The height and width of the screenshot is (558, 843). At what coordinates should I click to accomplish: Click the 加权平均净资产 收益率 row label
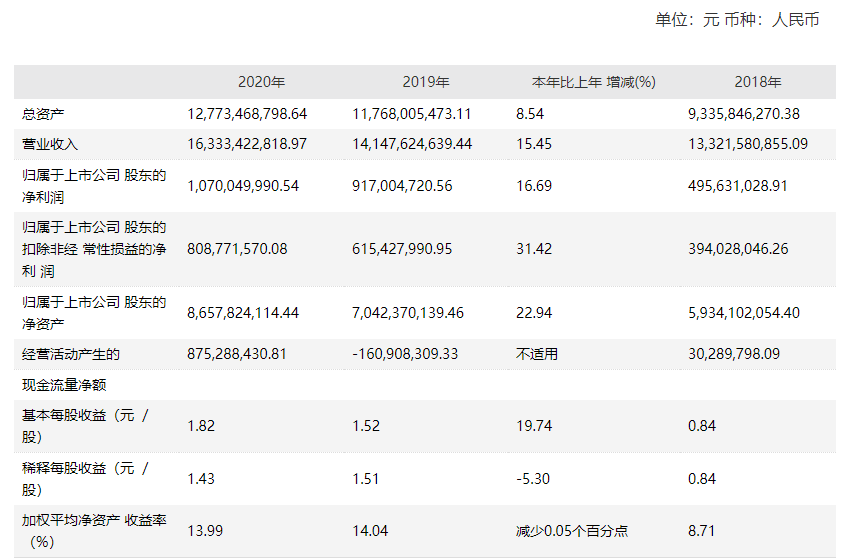[94, 531]
